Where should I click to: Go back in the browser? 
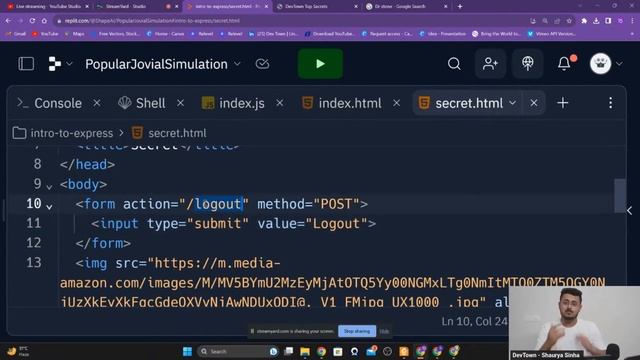click(8, 20)
